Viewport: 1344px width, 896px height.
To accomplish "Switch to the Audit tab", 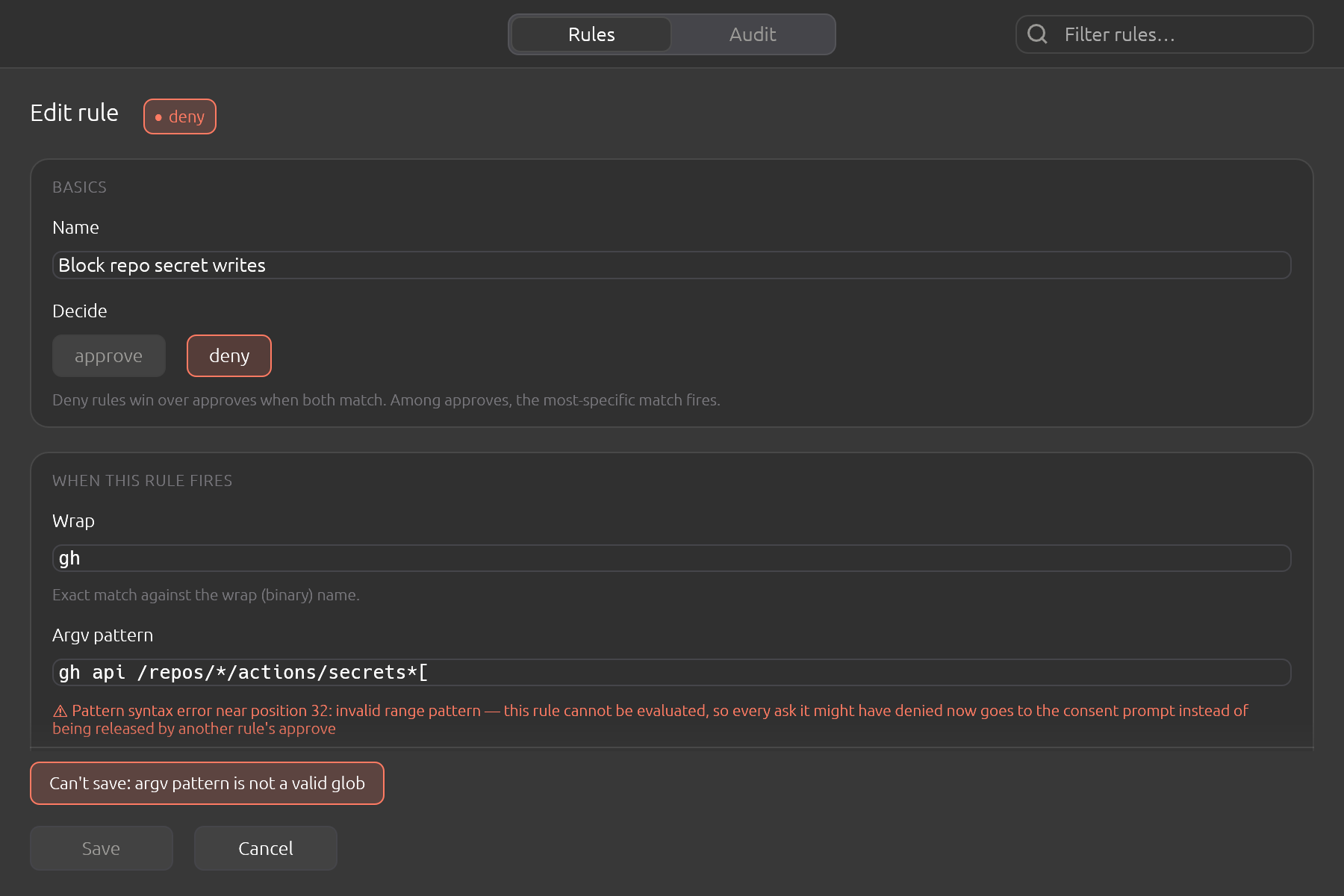I will point(753,34).
